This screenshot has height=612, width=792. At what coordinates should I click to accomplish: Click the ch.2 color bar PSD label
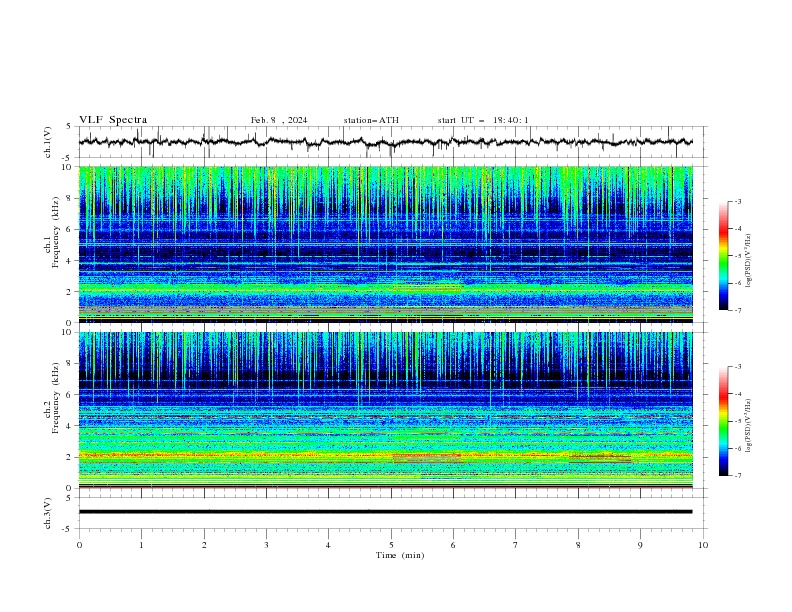[x=748, y=426]
